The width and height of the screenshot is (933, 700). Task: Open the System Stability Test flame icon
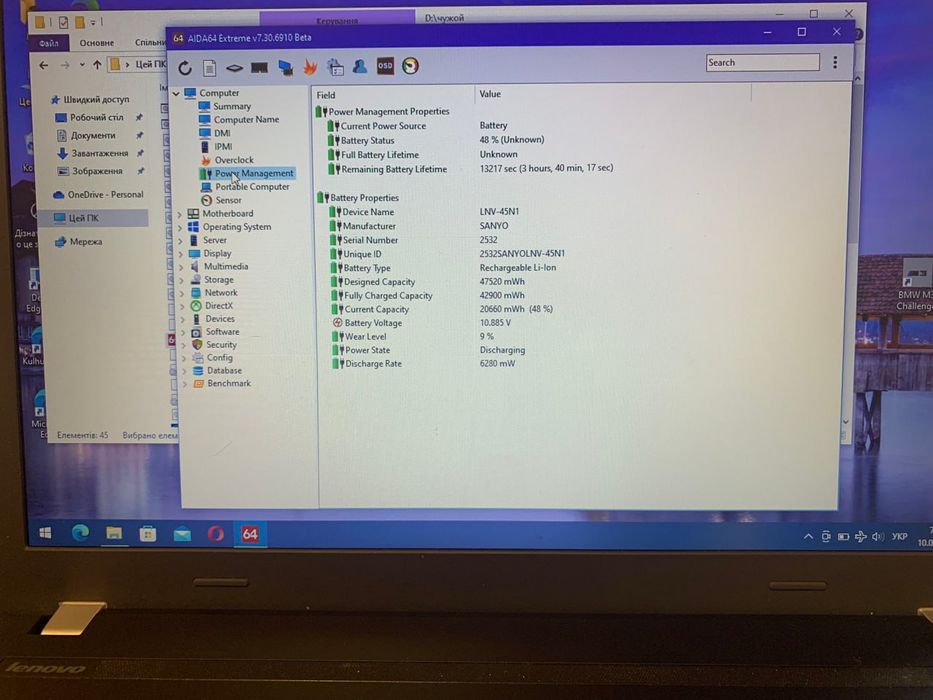click(311, 67)
